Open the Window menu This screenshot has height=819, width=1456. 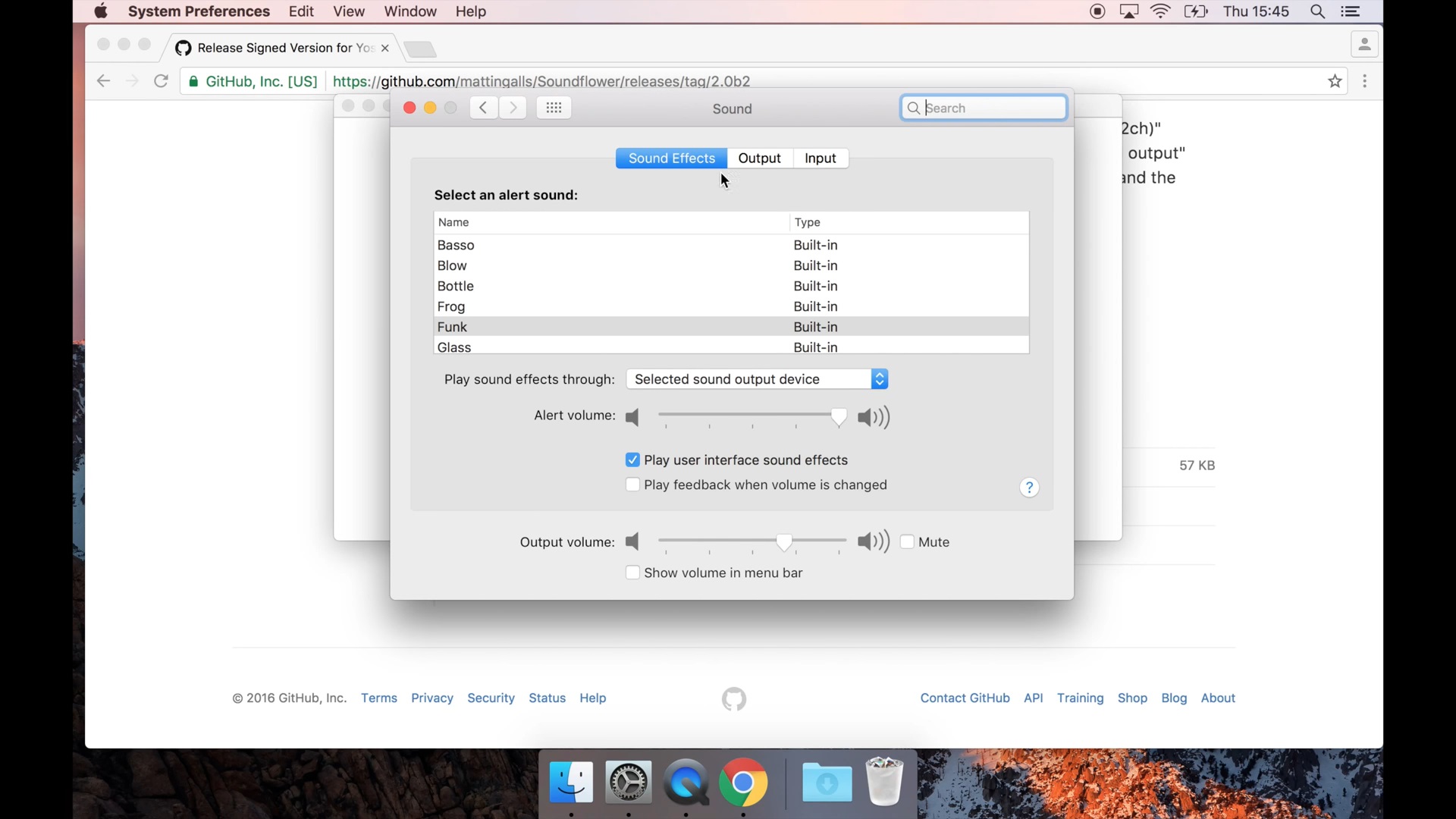pos(409,11)
